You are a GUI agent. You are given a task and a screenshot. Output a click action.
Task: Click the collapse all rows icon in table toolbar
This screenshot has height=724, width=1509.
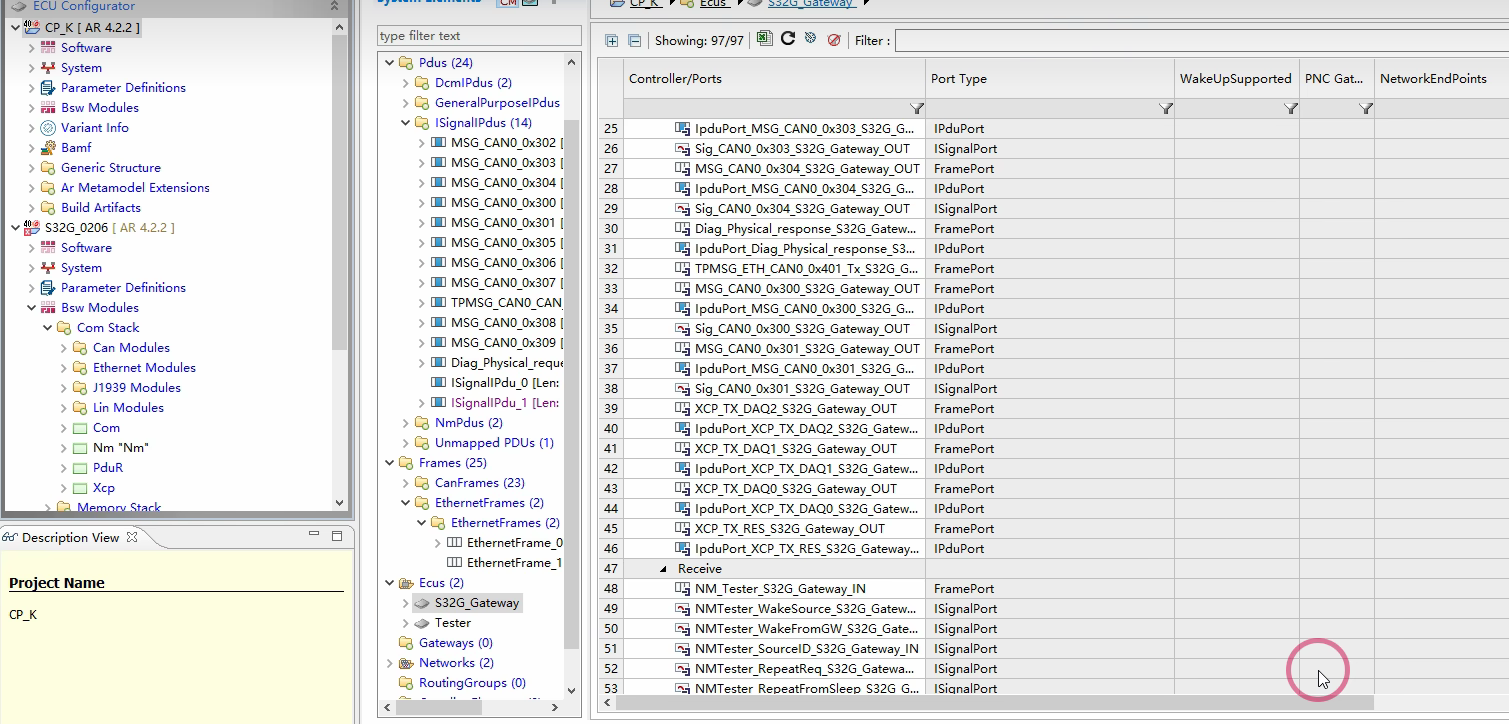click(x=634, y=41)
